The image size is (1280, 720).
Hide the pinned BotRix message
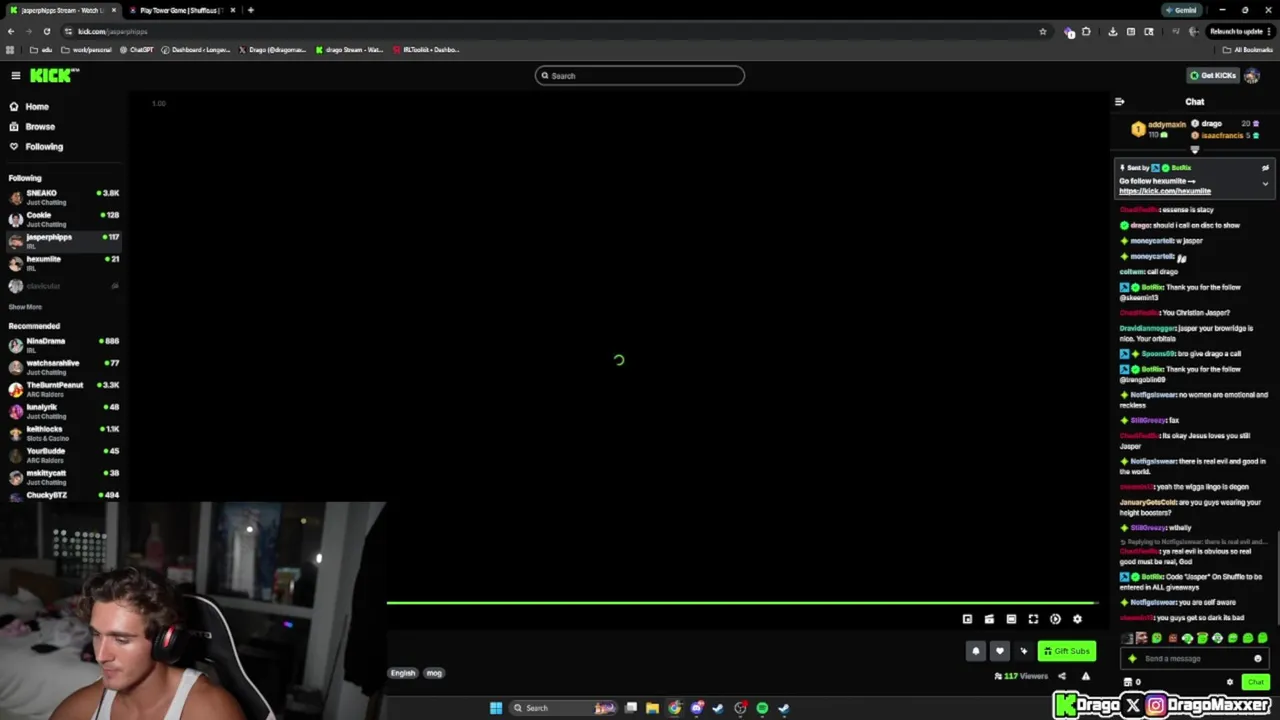pos(1265,168)
